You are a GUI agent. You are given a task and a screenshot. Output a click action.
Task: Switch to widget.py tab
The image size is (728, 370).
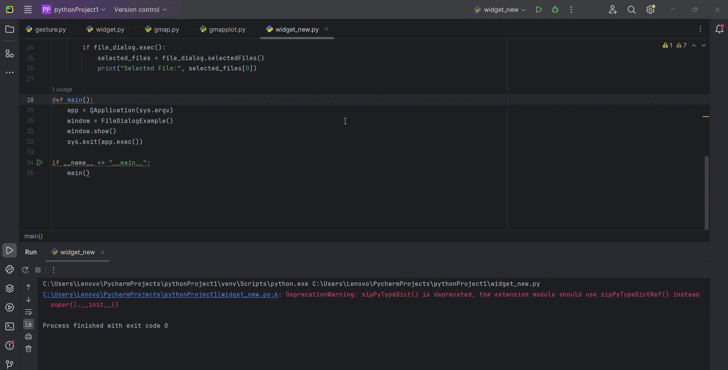tap(105, 29)
